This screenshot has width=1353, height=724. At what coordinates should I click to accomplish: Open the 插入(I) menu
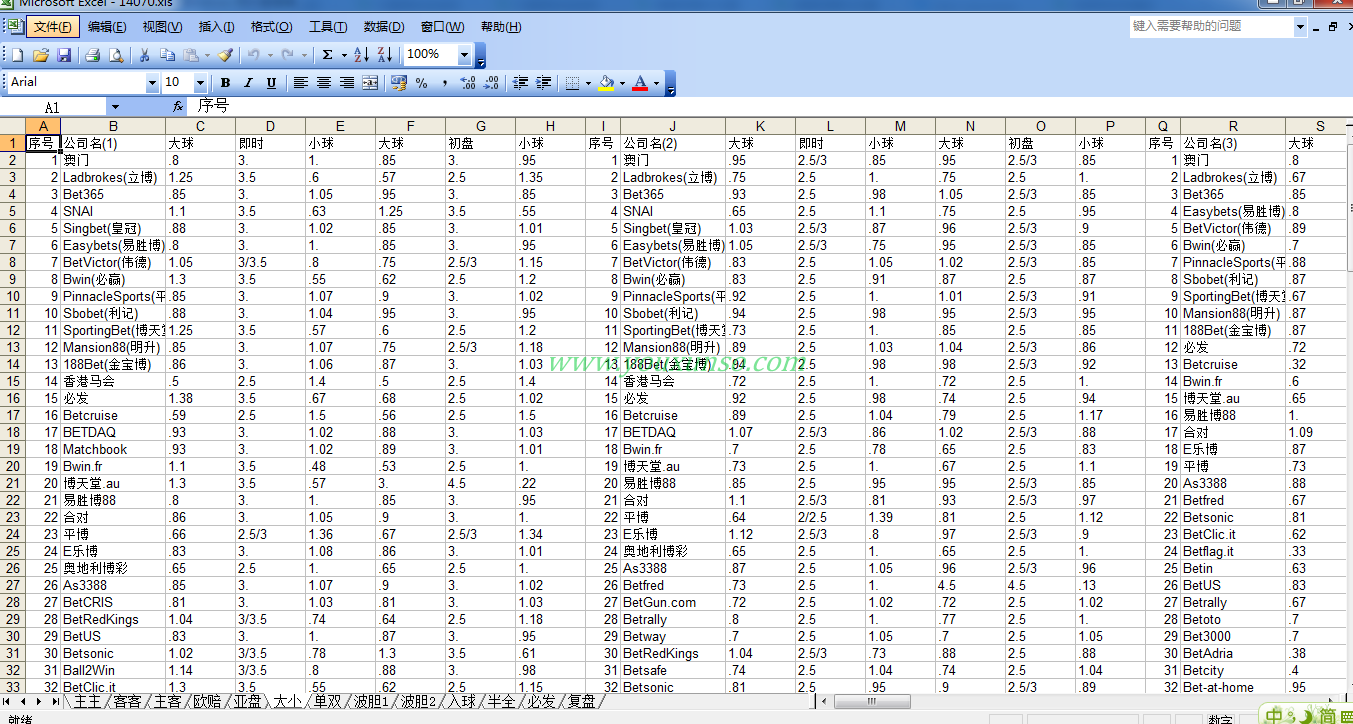[x=217, y=27]
